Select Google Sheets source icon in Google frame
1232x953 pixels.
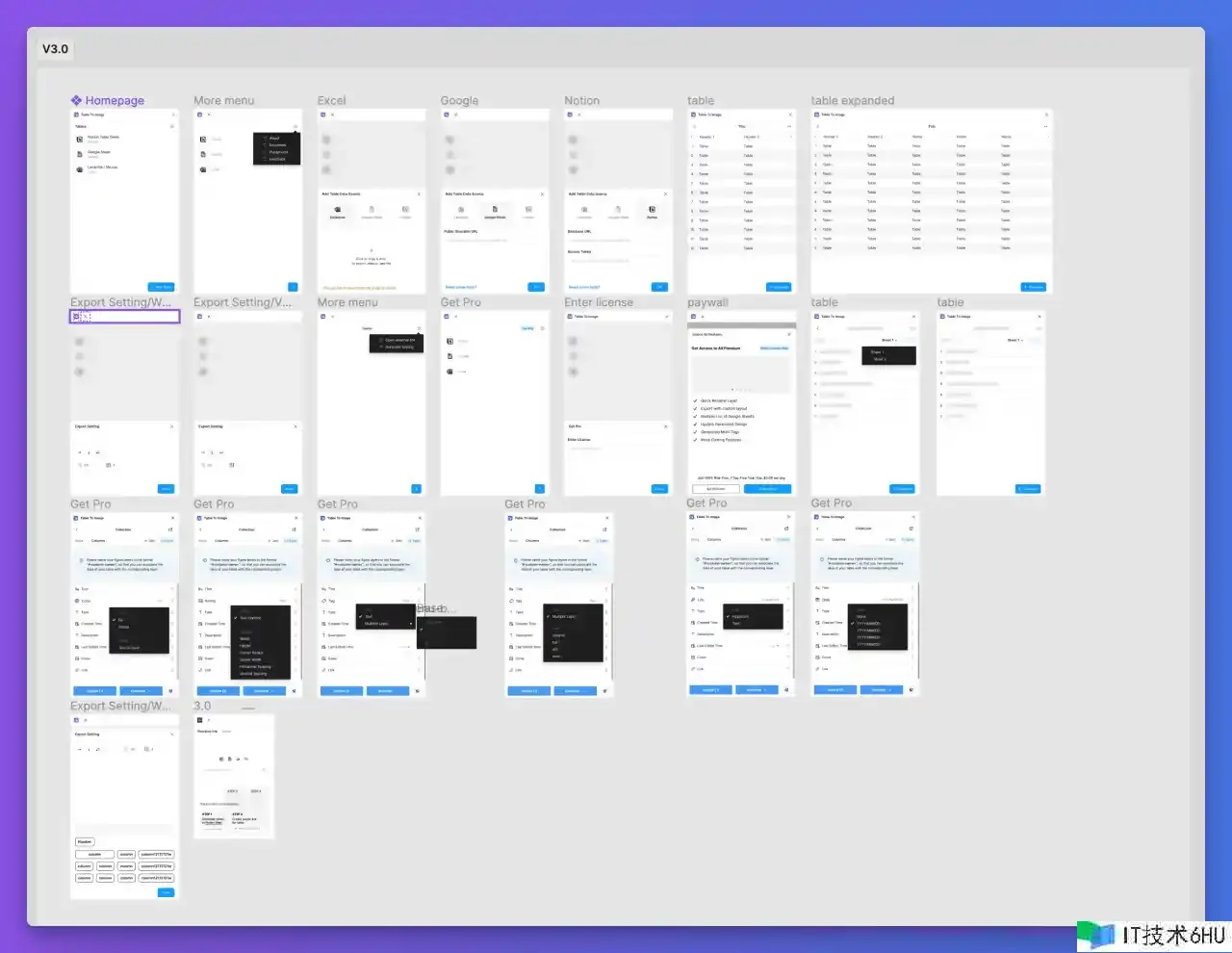point(495,209)
